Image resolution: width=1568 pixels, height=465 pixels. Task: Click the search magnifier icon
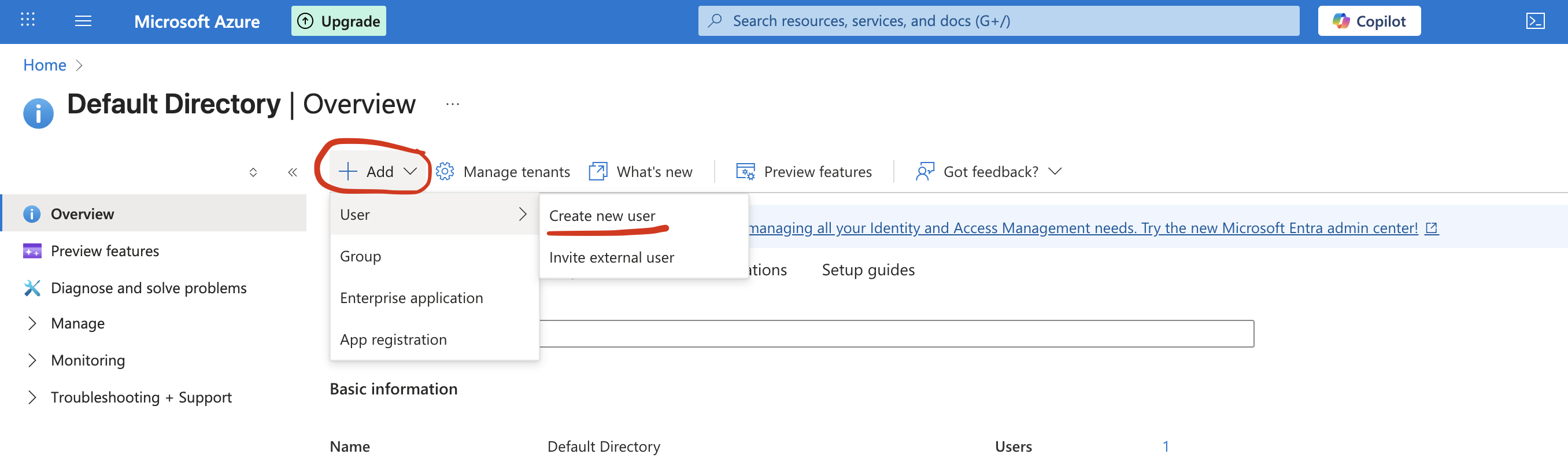point(716,21)
